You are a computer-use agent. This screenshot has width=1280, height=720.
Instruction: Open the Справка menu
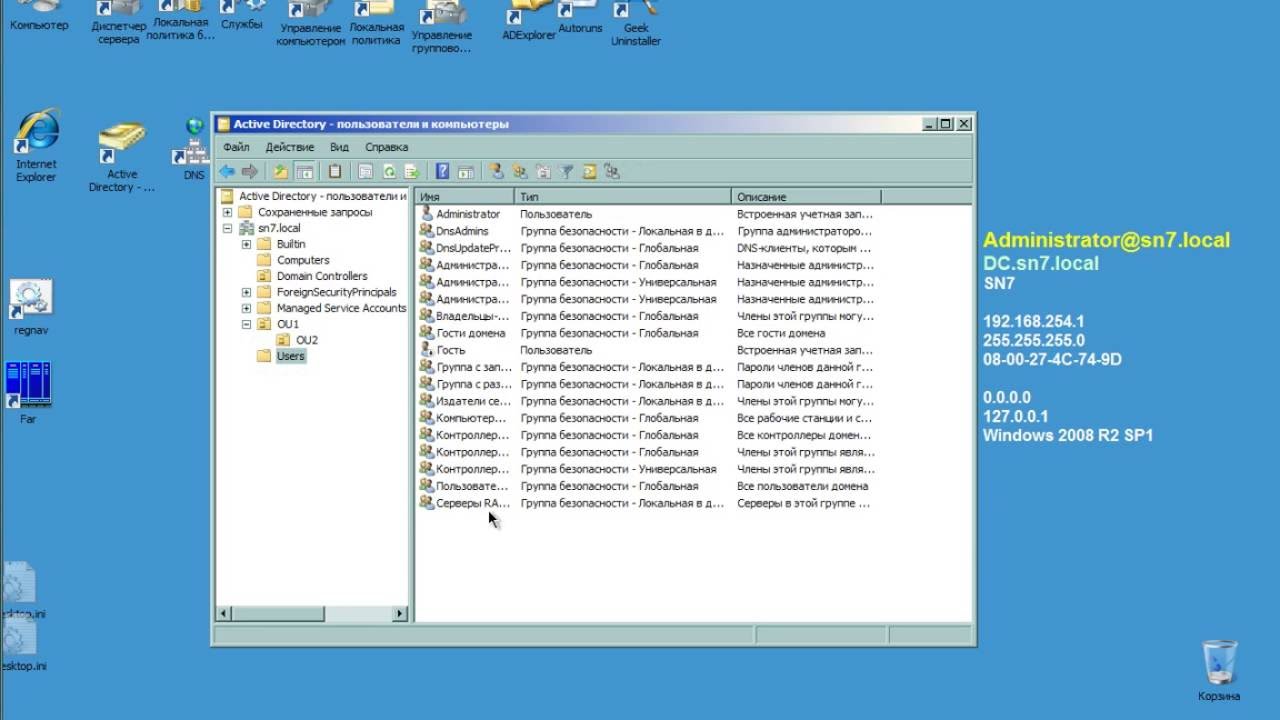pyautogui.click(x=386, y=147)
